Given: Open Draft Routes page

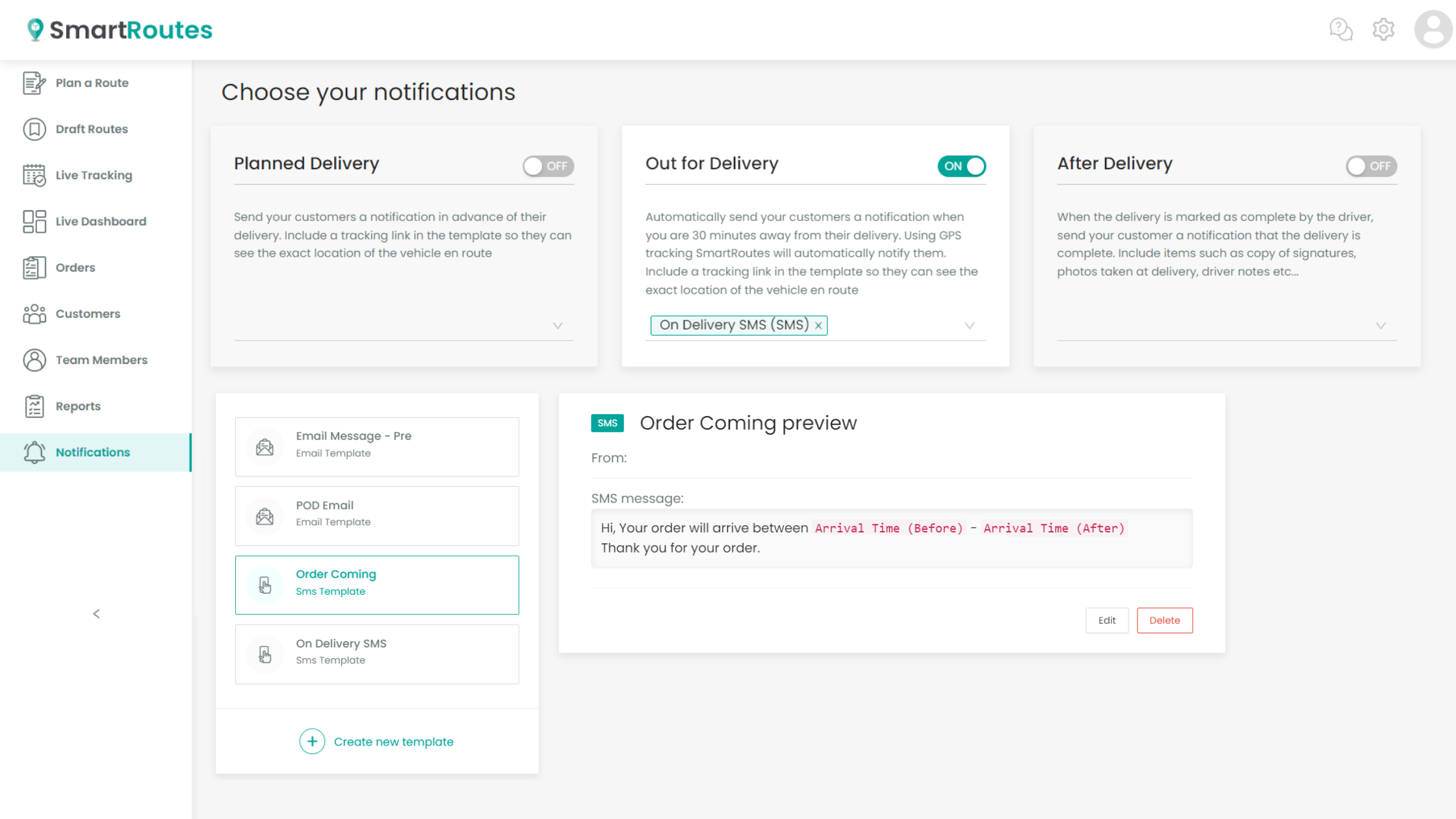Looking at the screenshot, I should [x=96, y=129].
